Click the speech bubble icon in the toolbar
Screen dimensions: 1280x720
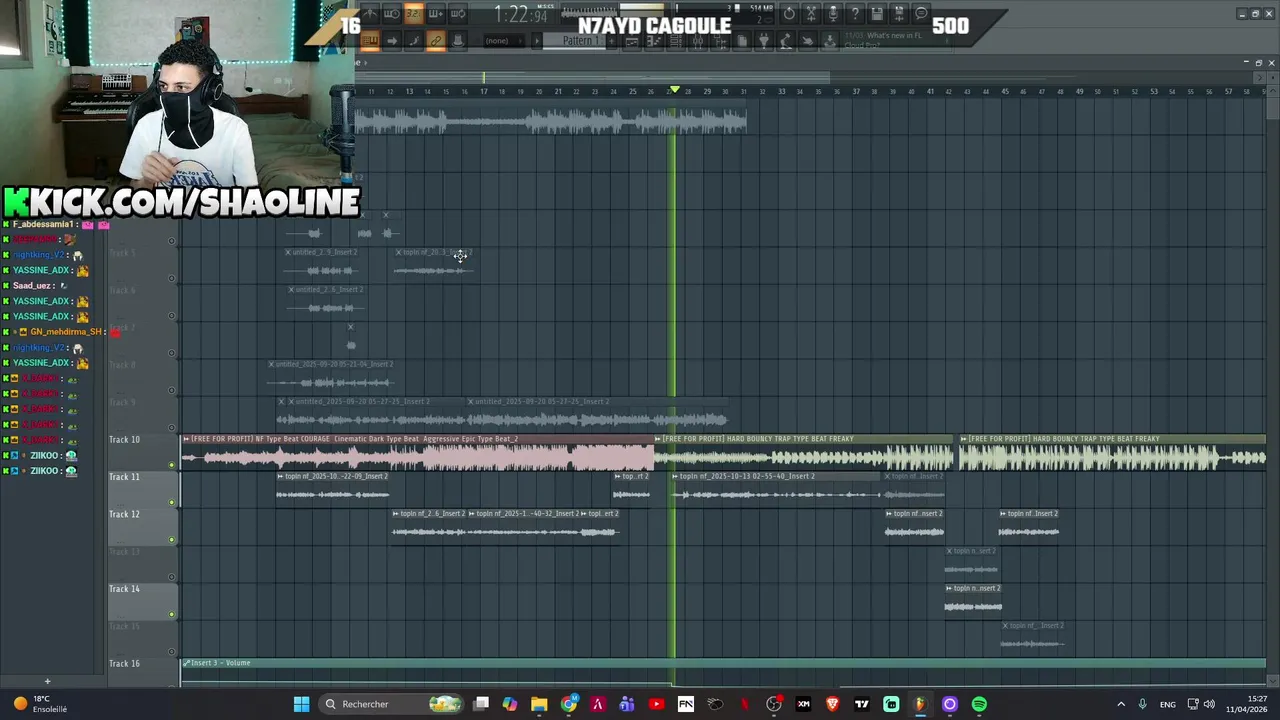pyautogui.click(x=921, y=14)
